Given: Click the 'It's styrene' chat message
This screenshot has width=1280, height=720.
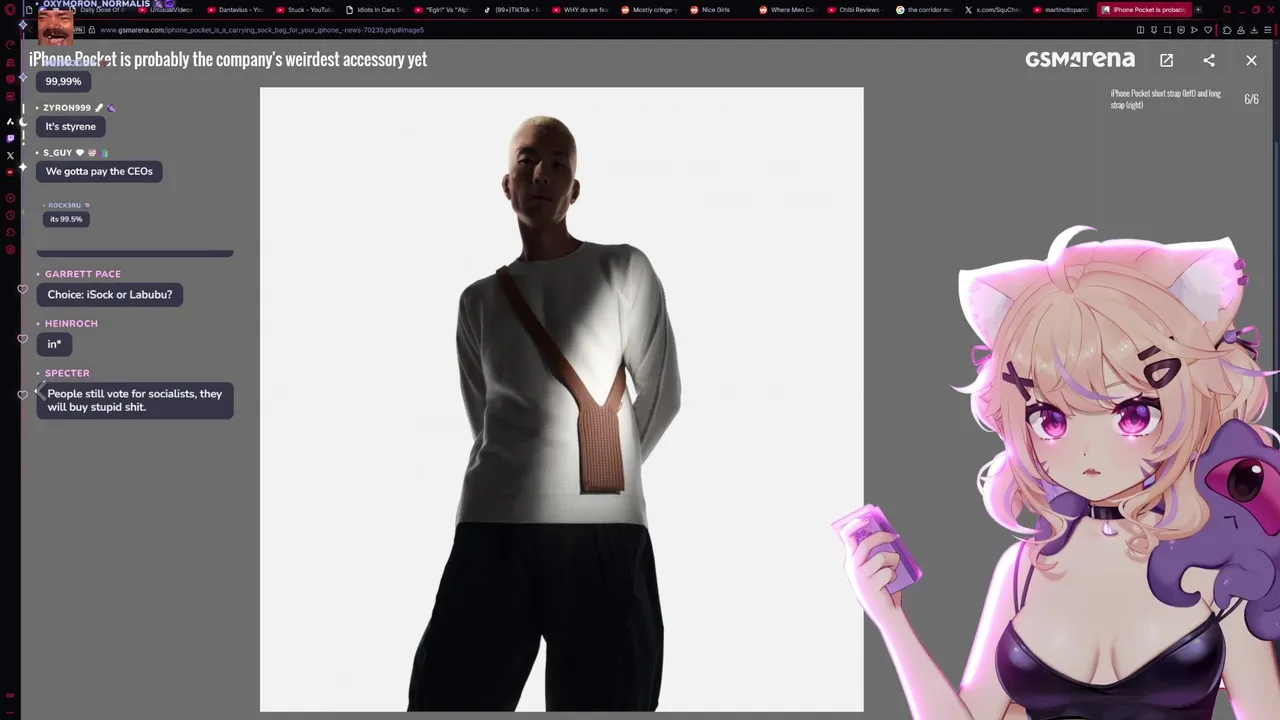Looking at the screenshot, I should coord(71,126).
